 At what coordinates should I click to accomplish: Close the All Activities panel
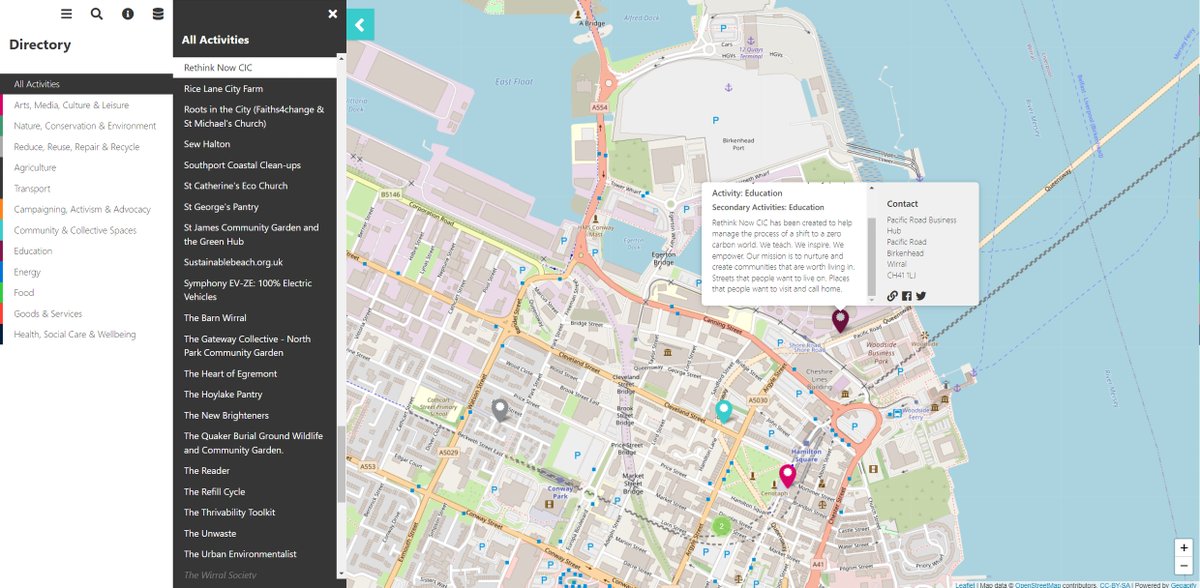(x=332, y=13)
